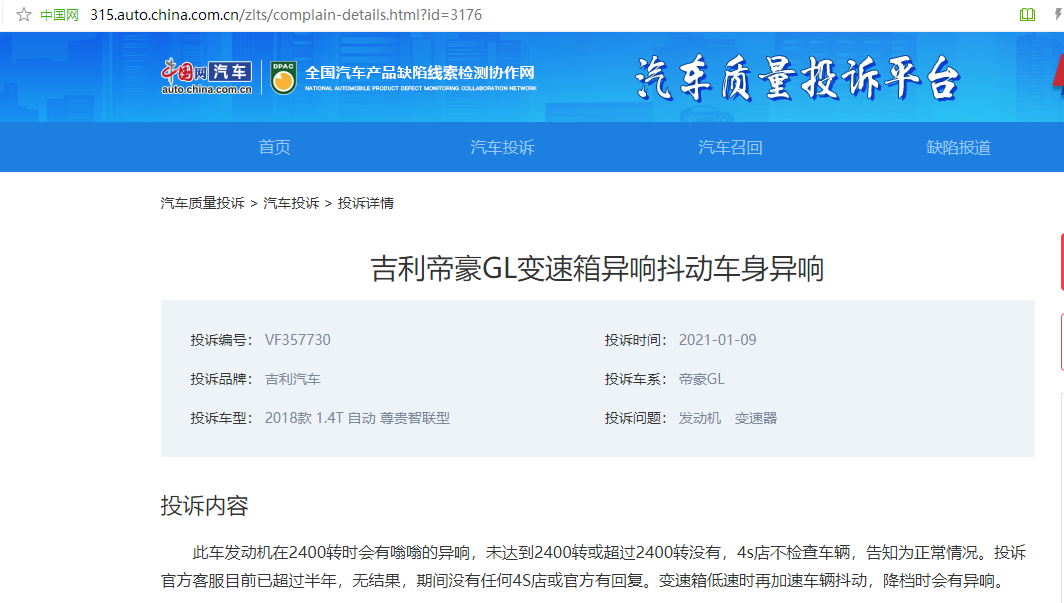
Task: Click the 全国汽车产品缺陷线索检测协作网 text
Action: (419, 73)
